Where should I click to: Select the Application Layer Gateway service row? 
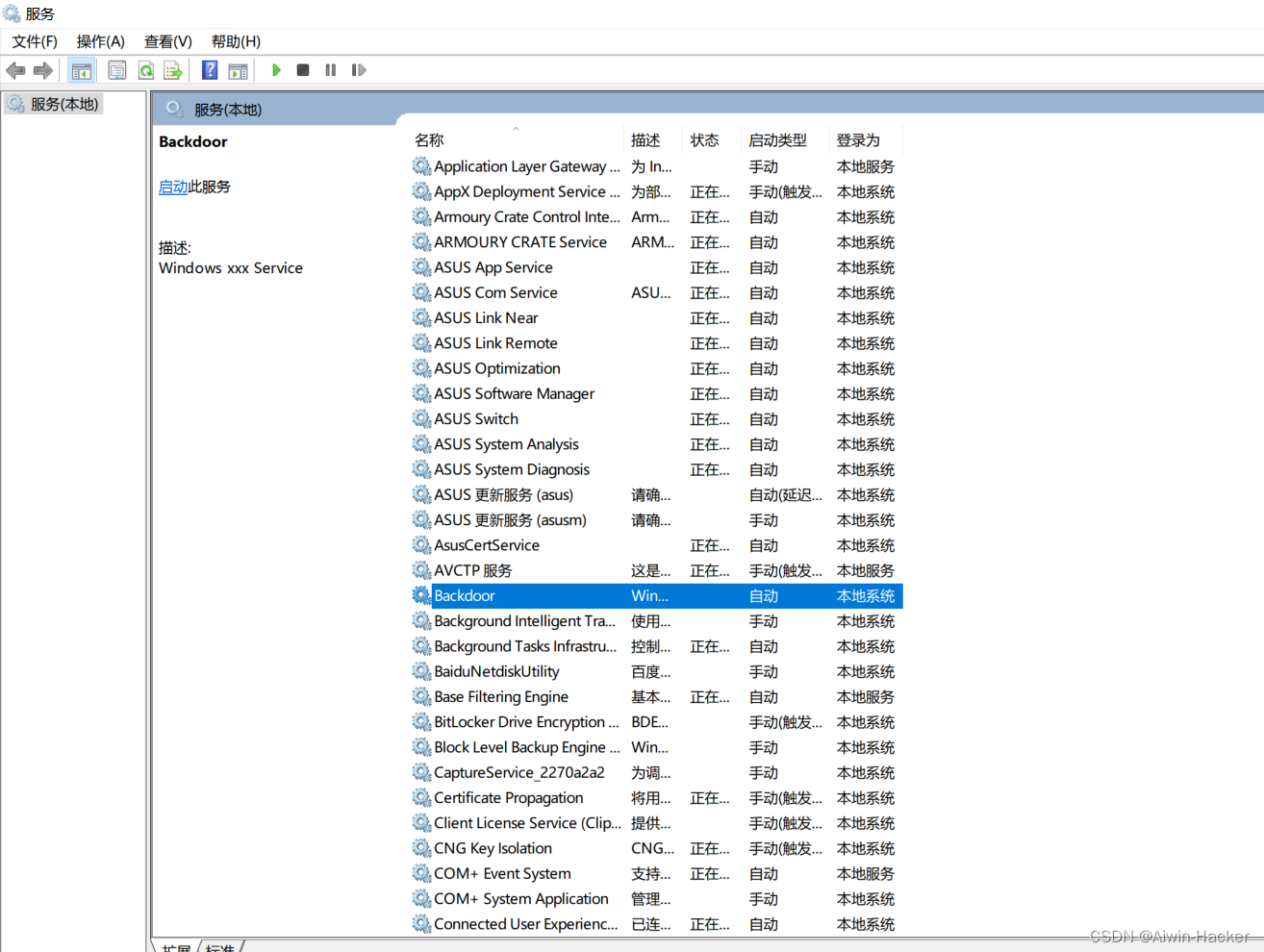657,166
